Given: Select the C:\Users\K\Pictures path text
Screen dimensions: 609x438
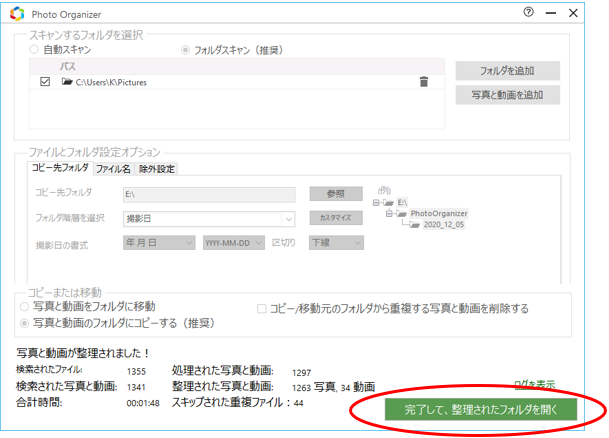Looking at the screenshot, I should click(x=111, y=82).
